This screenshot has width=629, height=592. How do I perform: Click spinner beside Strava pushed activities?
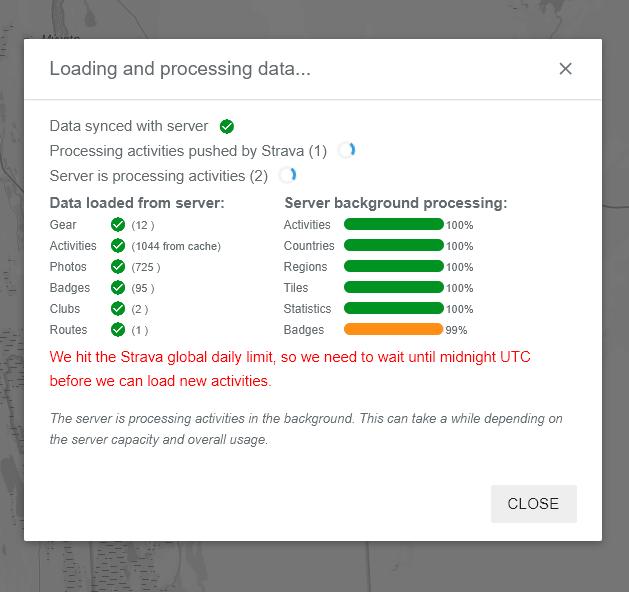pyautogui.click(x=347, y=151)
